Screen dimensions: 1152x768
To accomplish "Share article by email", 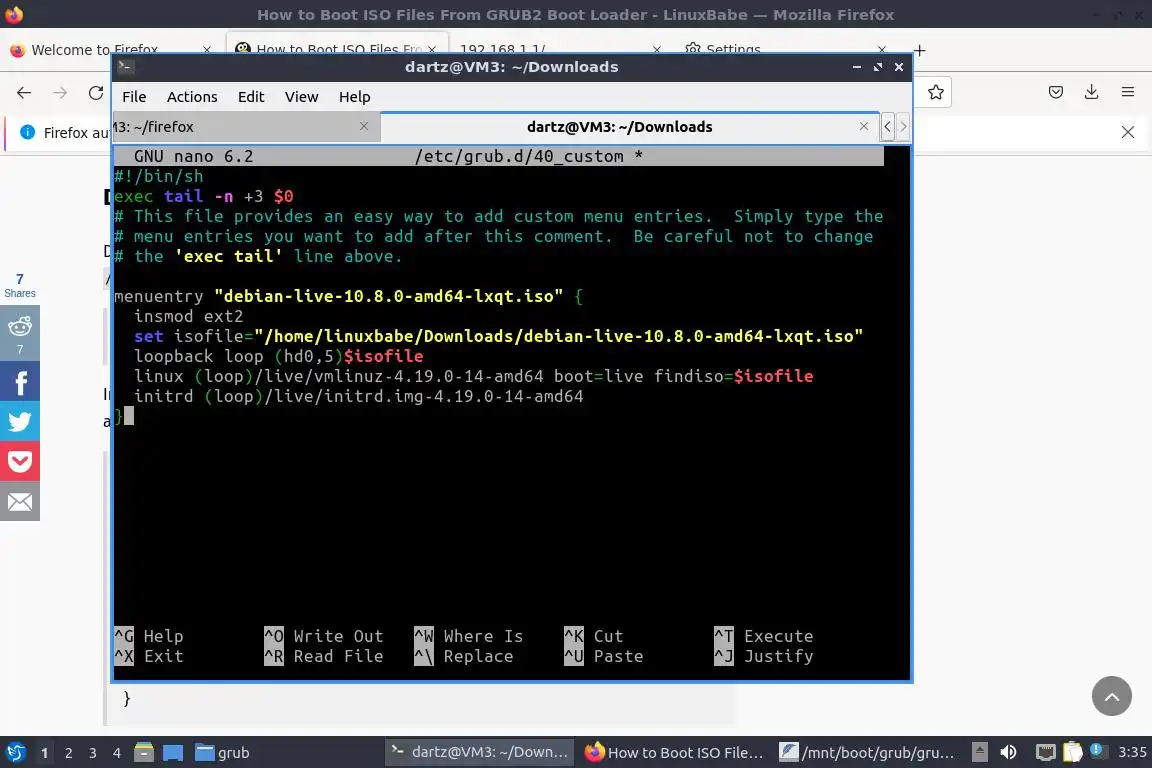I will [x=20, y=501].
